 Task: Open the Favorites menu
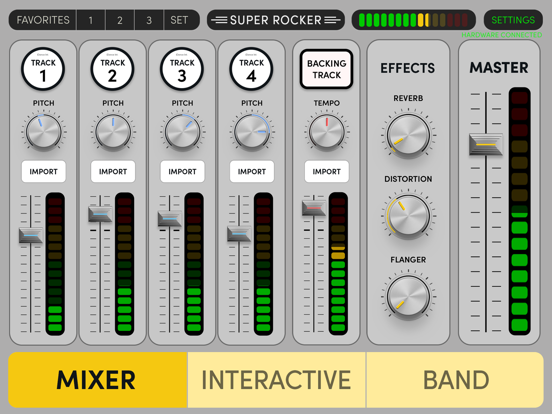tap(43, 20)
